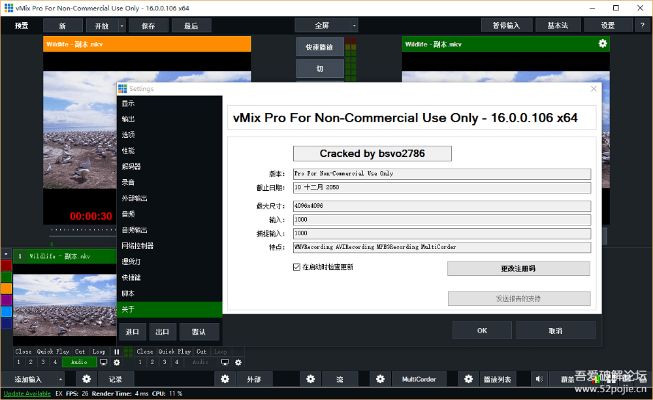This screenshot has width=653, height=400.
Task: Open 性能 settings category
Action: click(x=169, y=151)
